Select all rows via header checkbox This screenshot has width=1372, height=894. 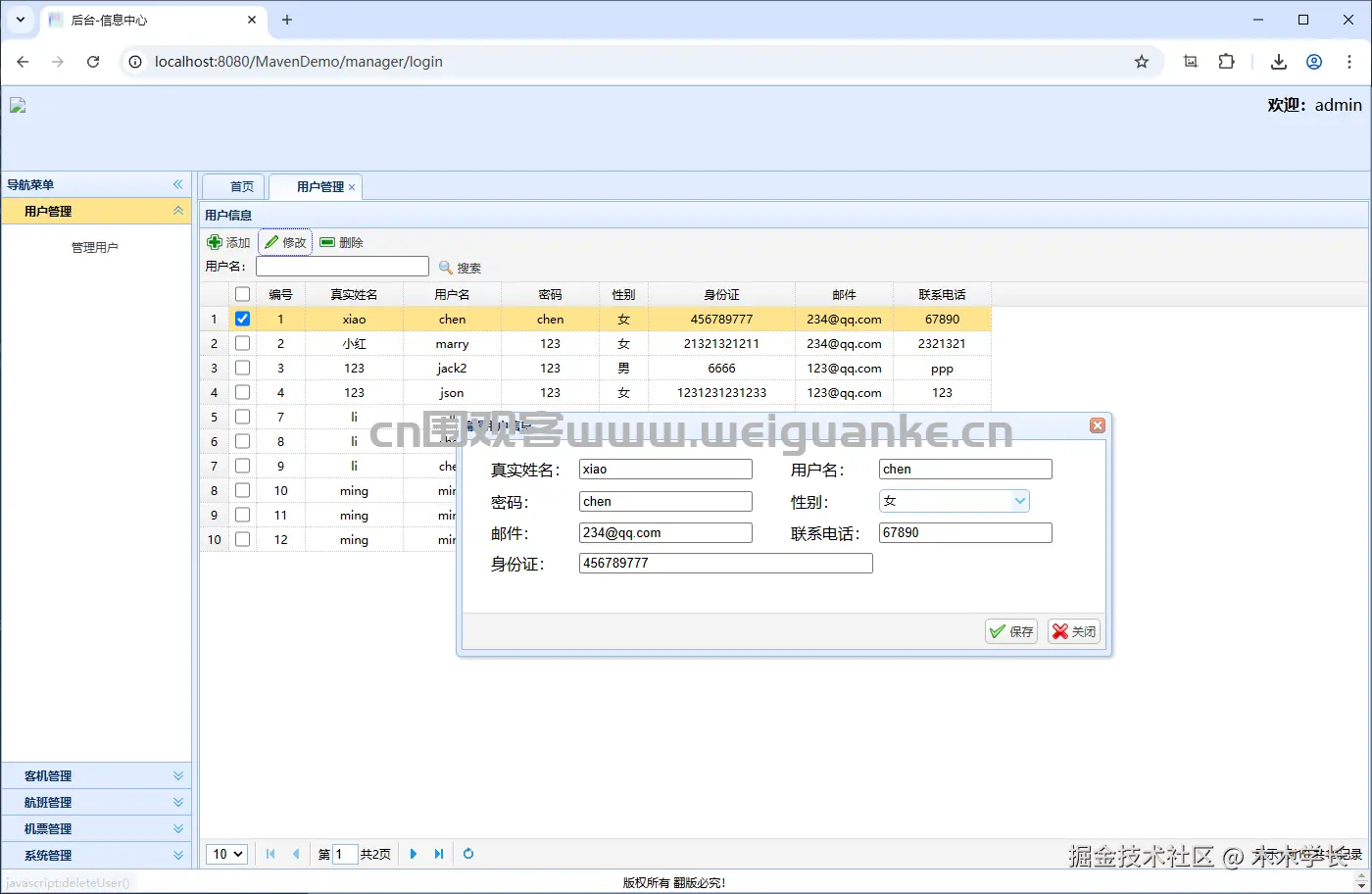[241, 293]
